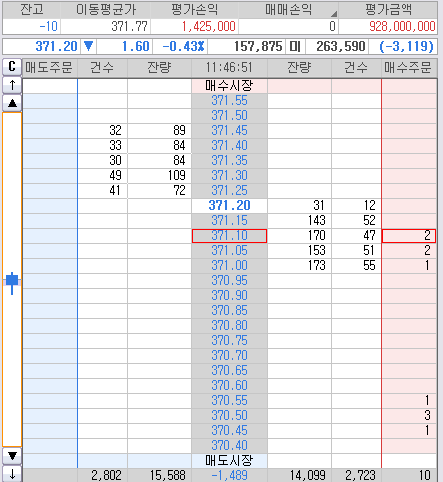The image size is (443, 482).
Task: Open the 매매손익 column corner arrow
Action: [x=334, y=14]
